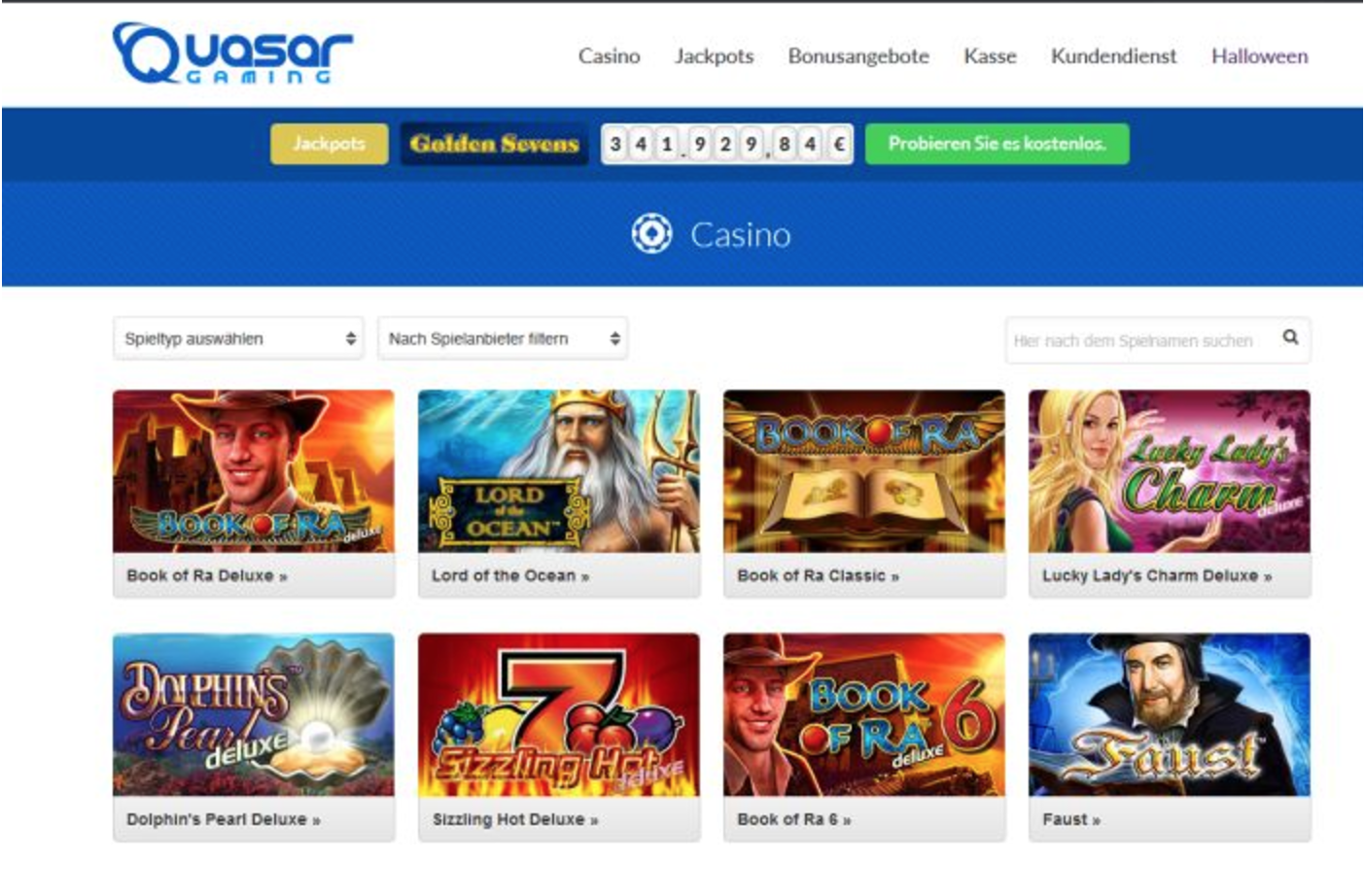Open the Lord of the Ocean thumbnail
Screen dimensions: 1365x896
coord(559,471)
